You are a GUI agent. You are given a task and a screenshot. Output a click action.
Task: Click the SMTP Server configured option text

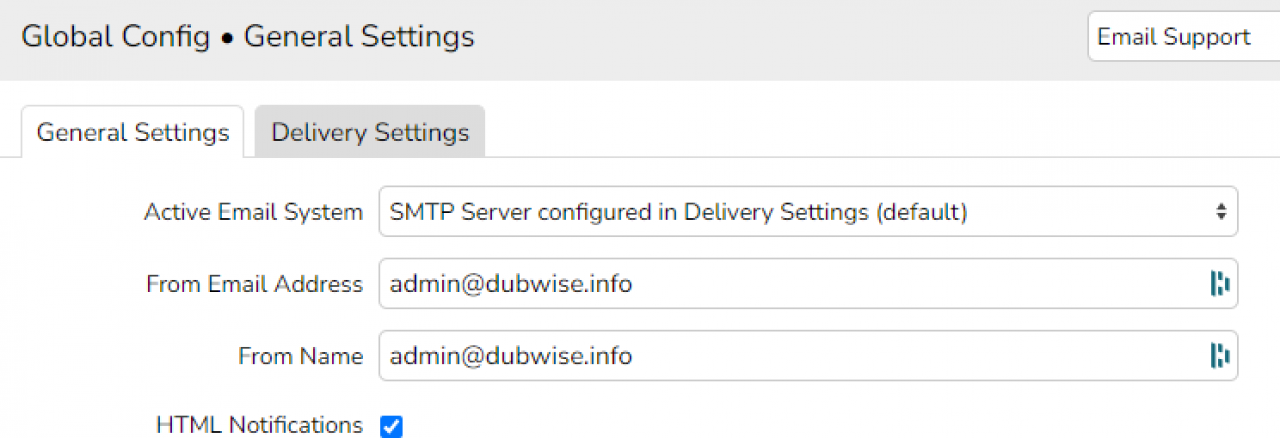point(678,212)
